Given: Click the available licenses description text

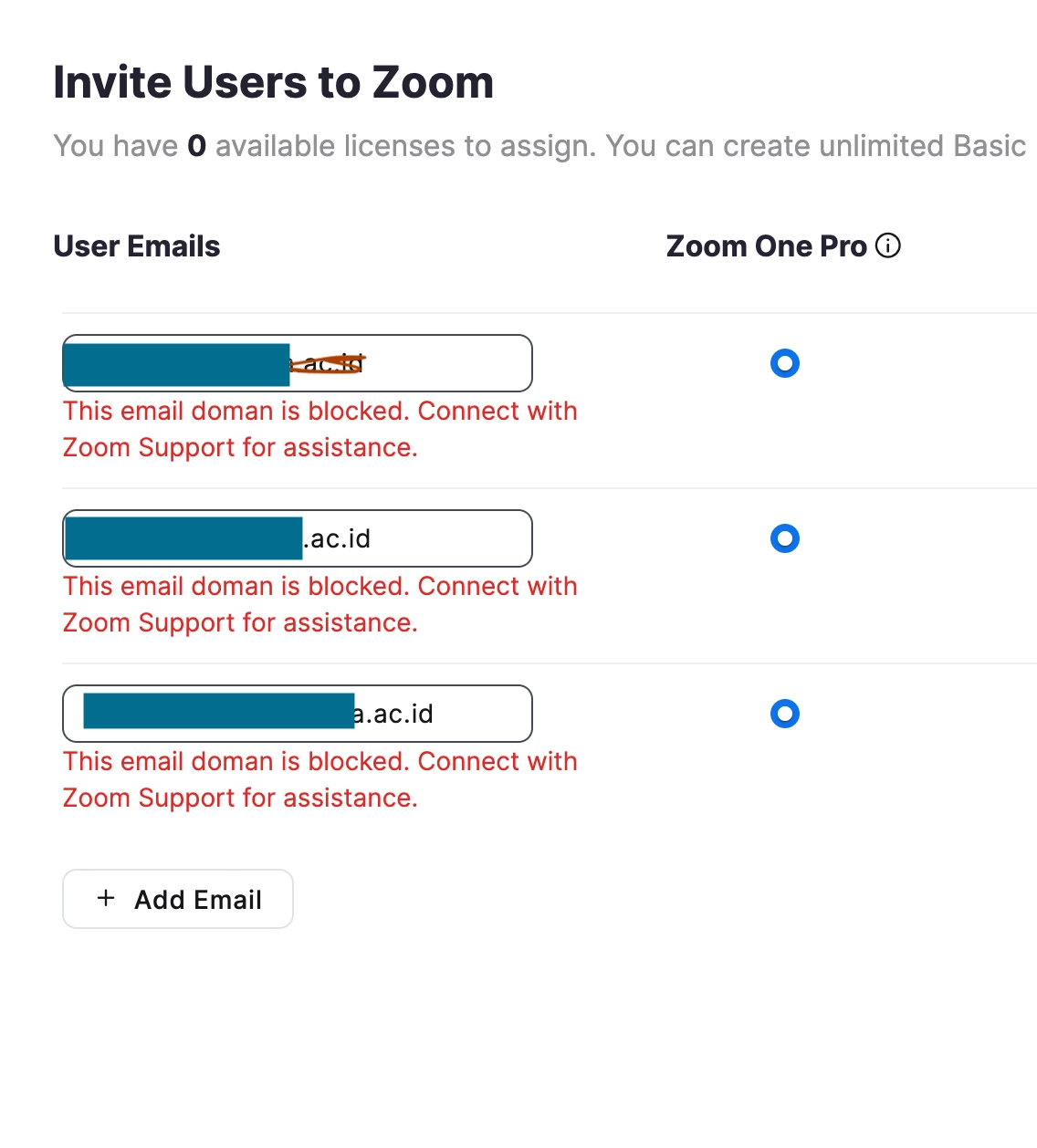Looking at the screenshot, I should 540,146.
